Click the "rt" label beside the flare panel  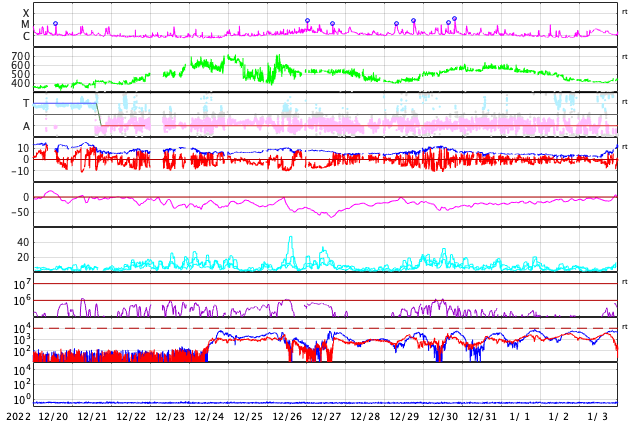pos(624,12)
